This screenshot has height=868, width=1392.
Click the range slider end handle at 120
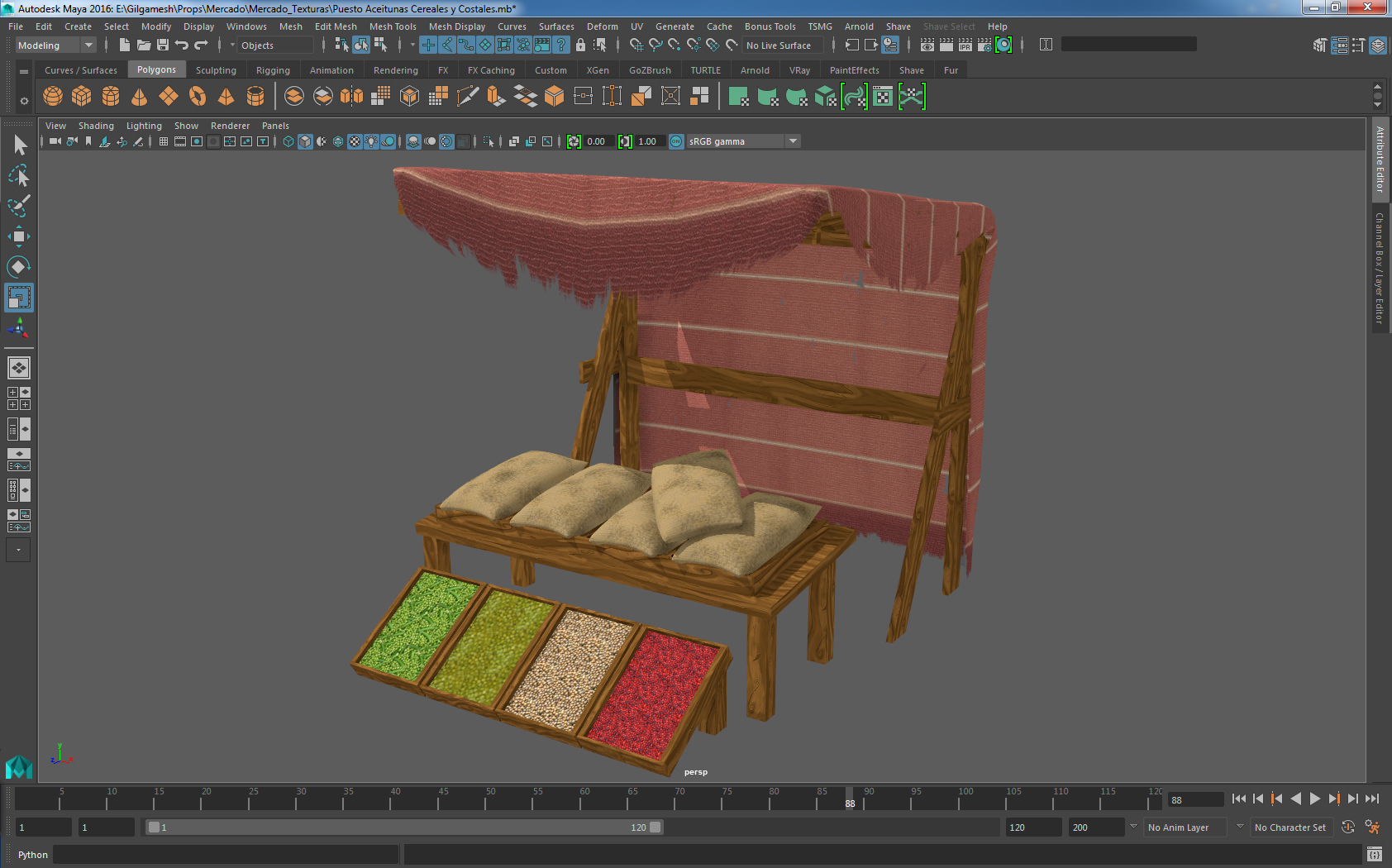pos(655,827)
